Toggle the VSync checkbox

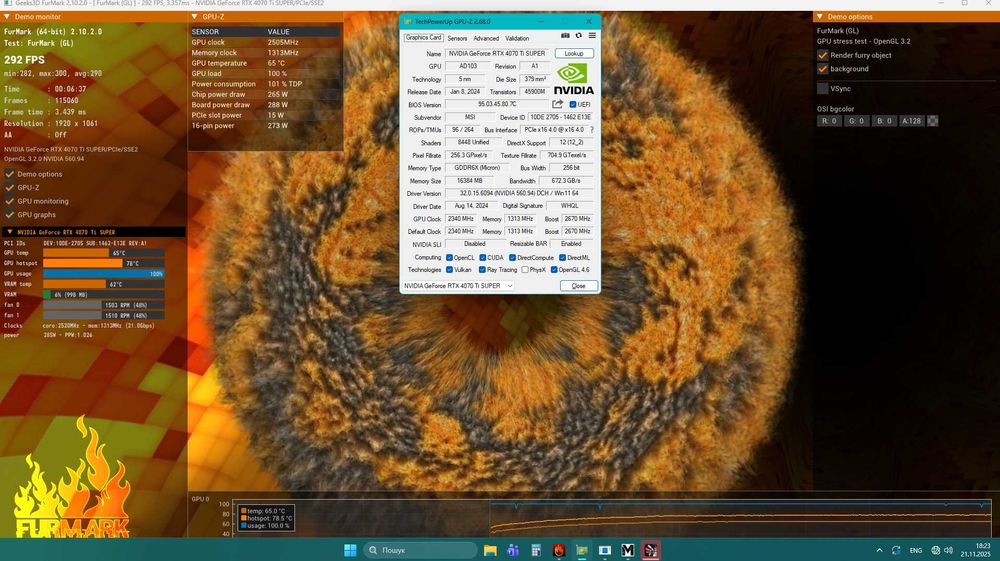[823, 88]
